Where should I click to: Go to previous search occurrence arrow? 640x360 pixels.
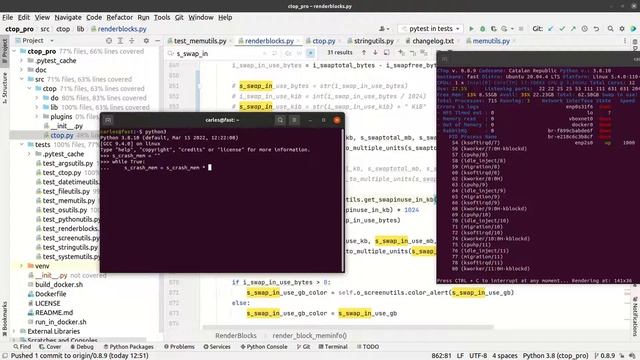pyautogui.click(x=364, y=53)
